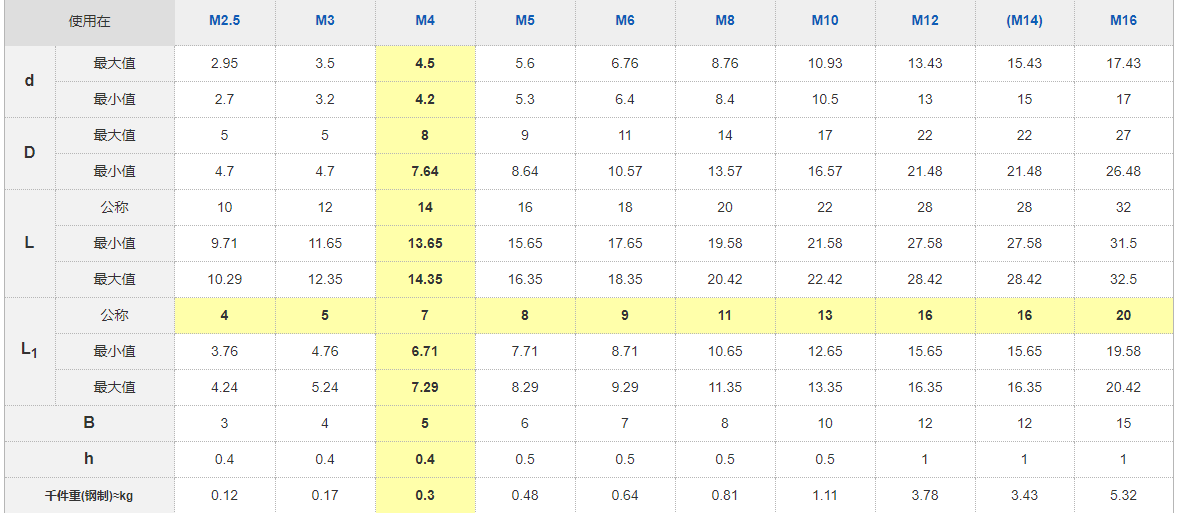Open the M12 column header link
This screenshot has width=1195, height=513.
tap(925, 21)
